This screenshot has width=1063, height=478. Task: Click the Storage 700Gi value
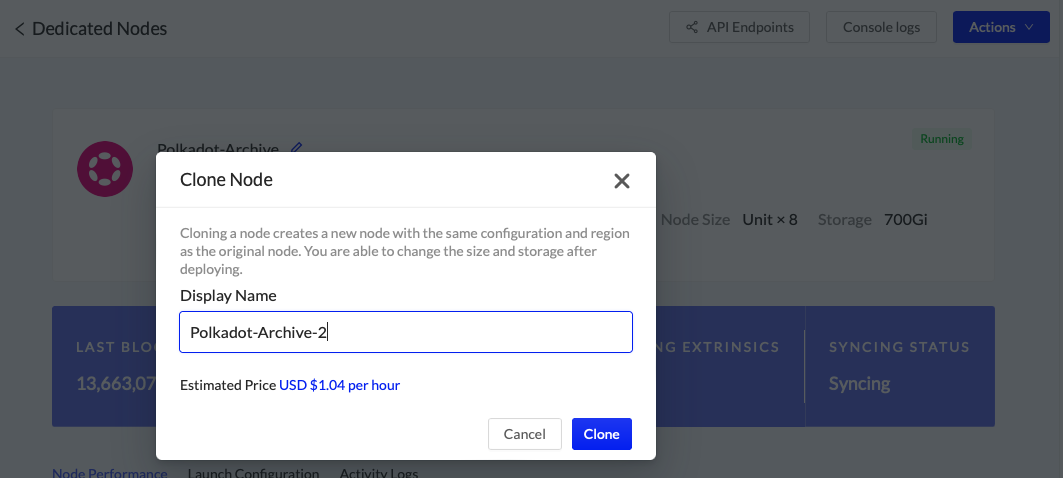[x=905, y=219]
